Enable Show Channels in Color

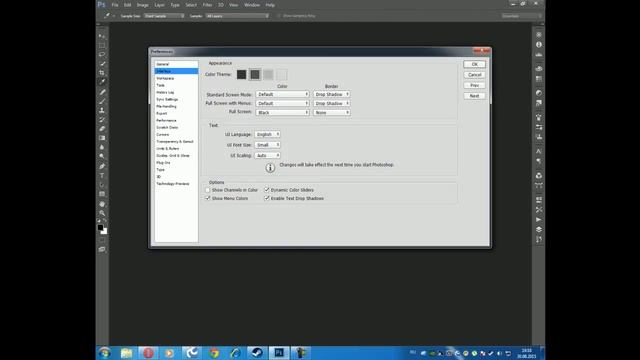tap(208, 190)
